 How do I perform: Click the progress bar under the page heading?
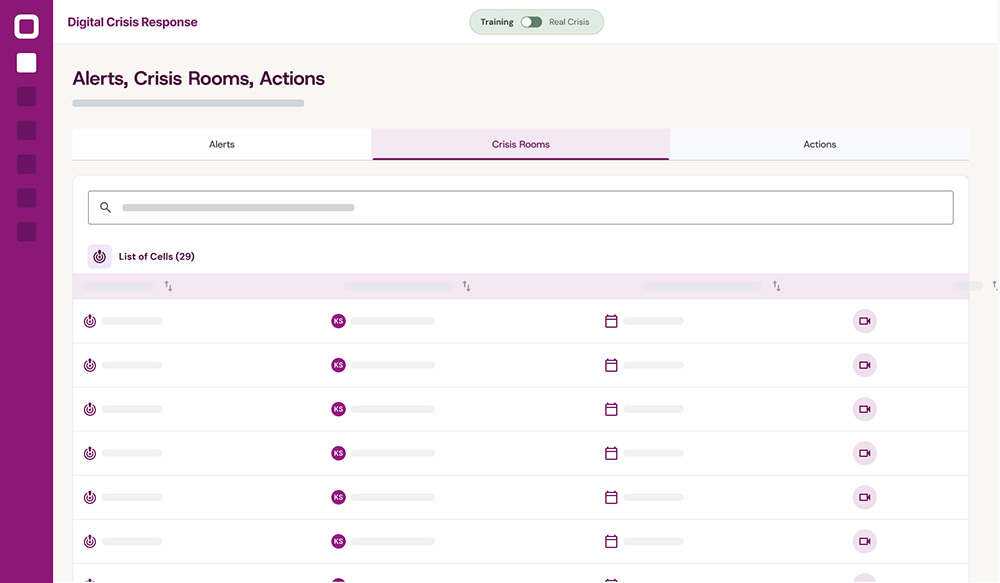187,102
